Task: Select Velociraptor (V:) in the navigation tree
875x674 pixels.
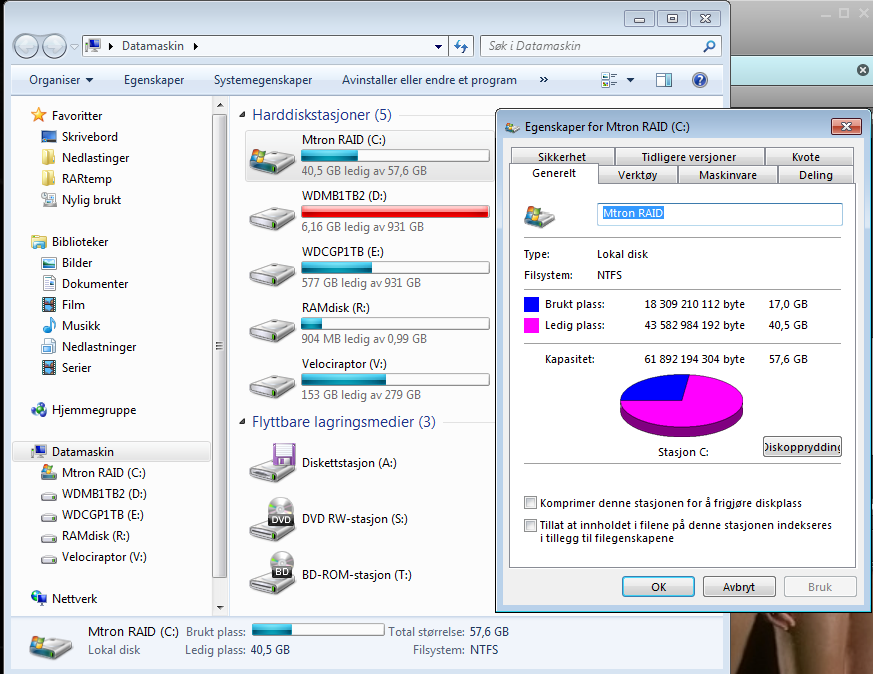Action: (104, 557)
